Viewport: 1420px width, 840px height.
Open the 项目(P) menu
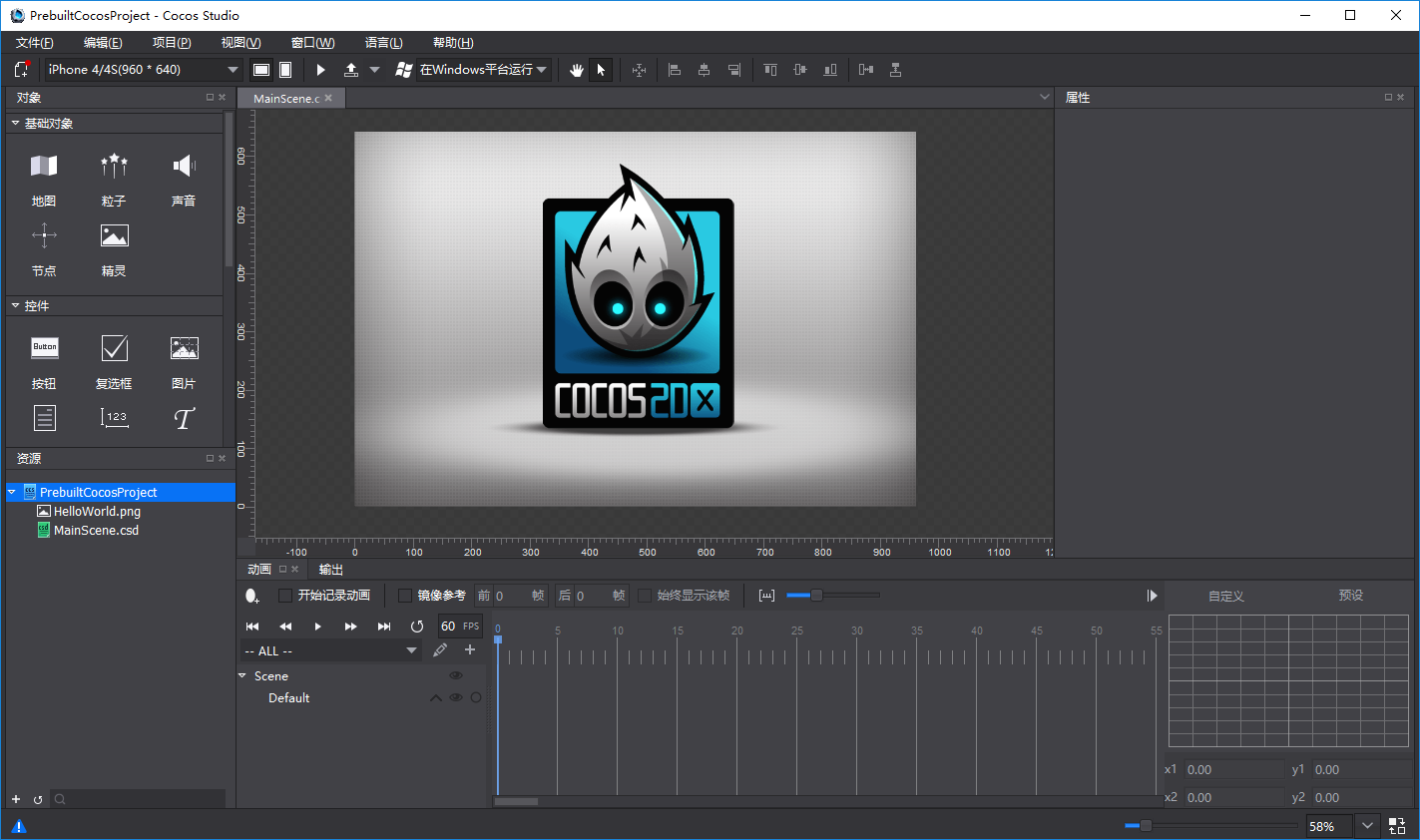[172, 43]
